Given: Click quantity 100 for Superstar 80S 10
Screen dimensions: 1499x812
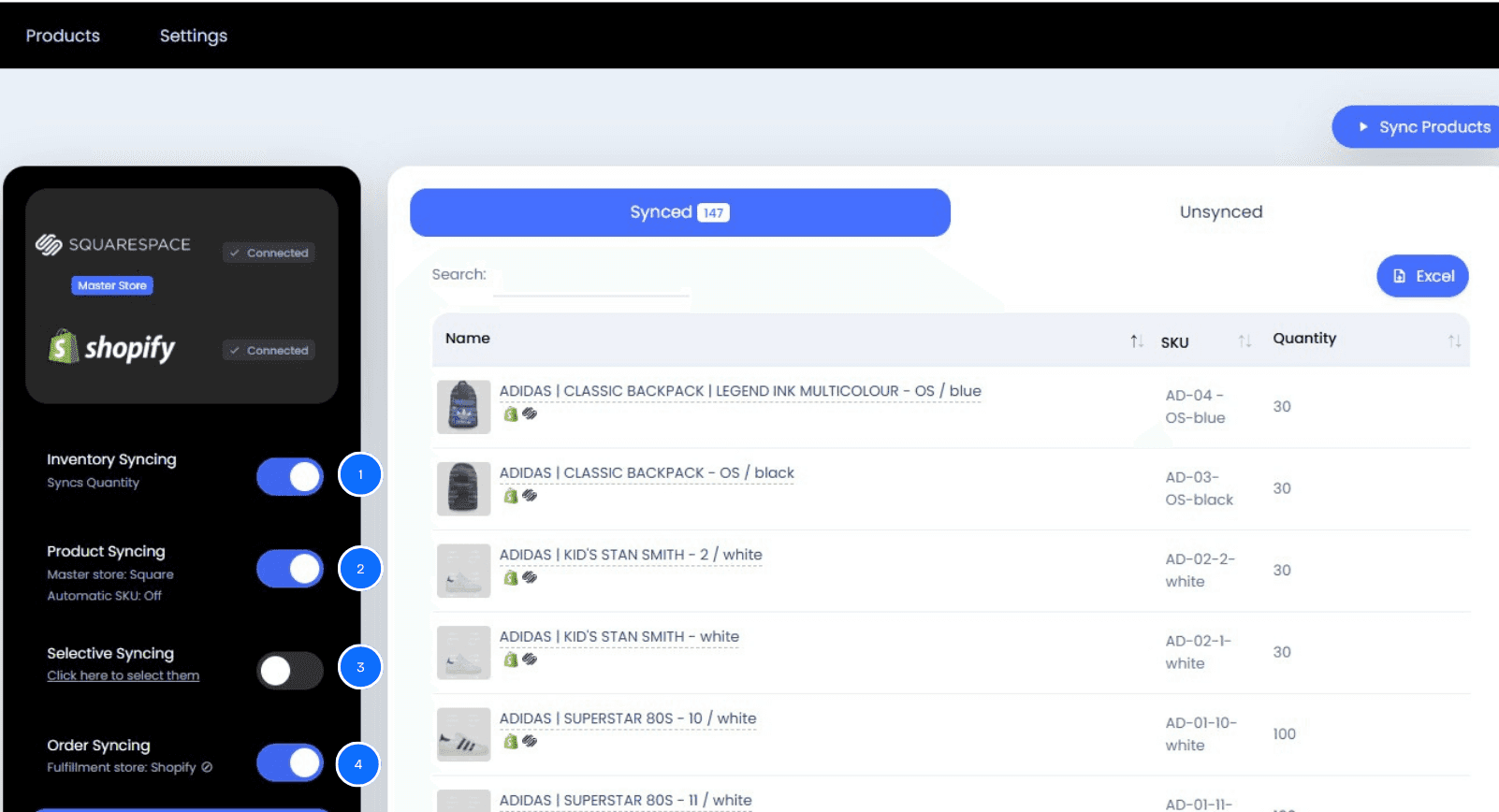Looking at the screenshot, I should [x=1284, y=734].
